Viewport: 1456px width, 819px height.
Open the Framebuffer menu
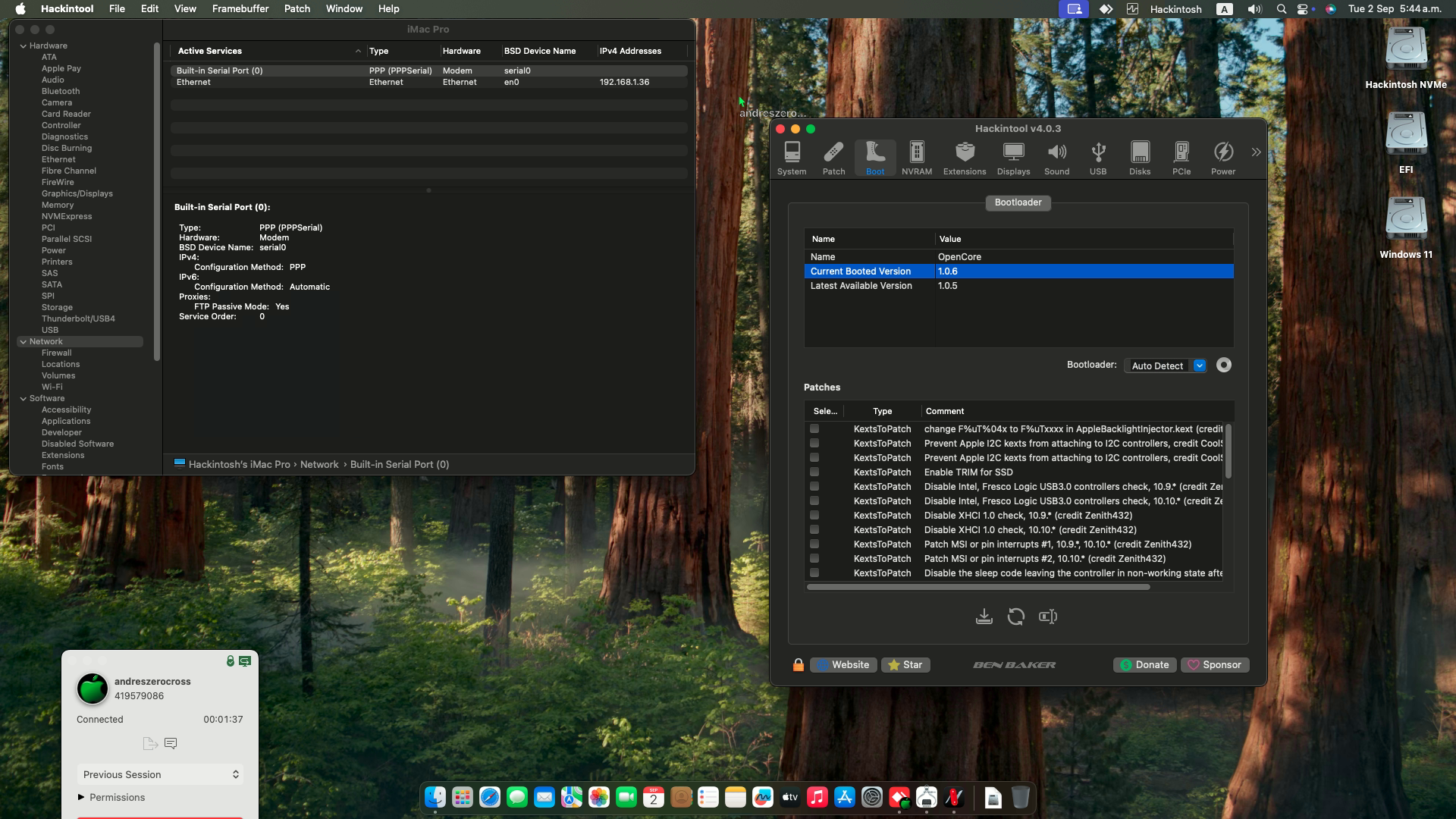240,9
